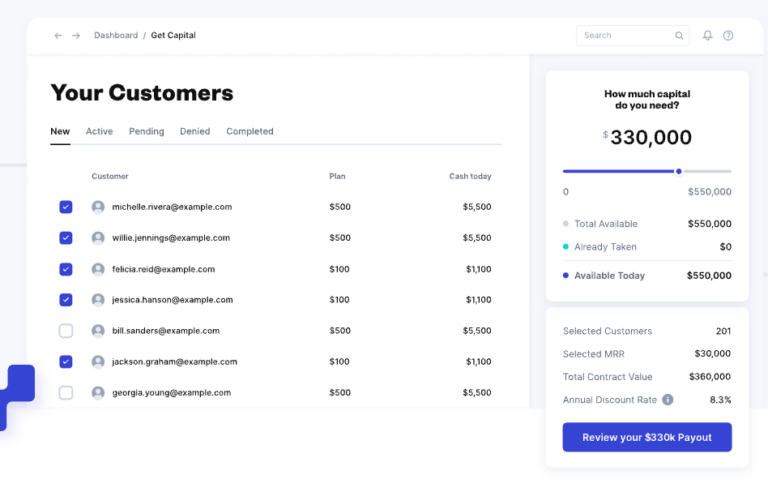The image size is (768, 479).
Task: Click avatar icon for georgia.young@example.com
Action: [x=98, y=393]
